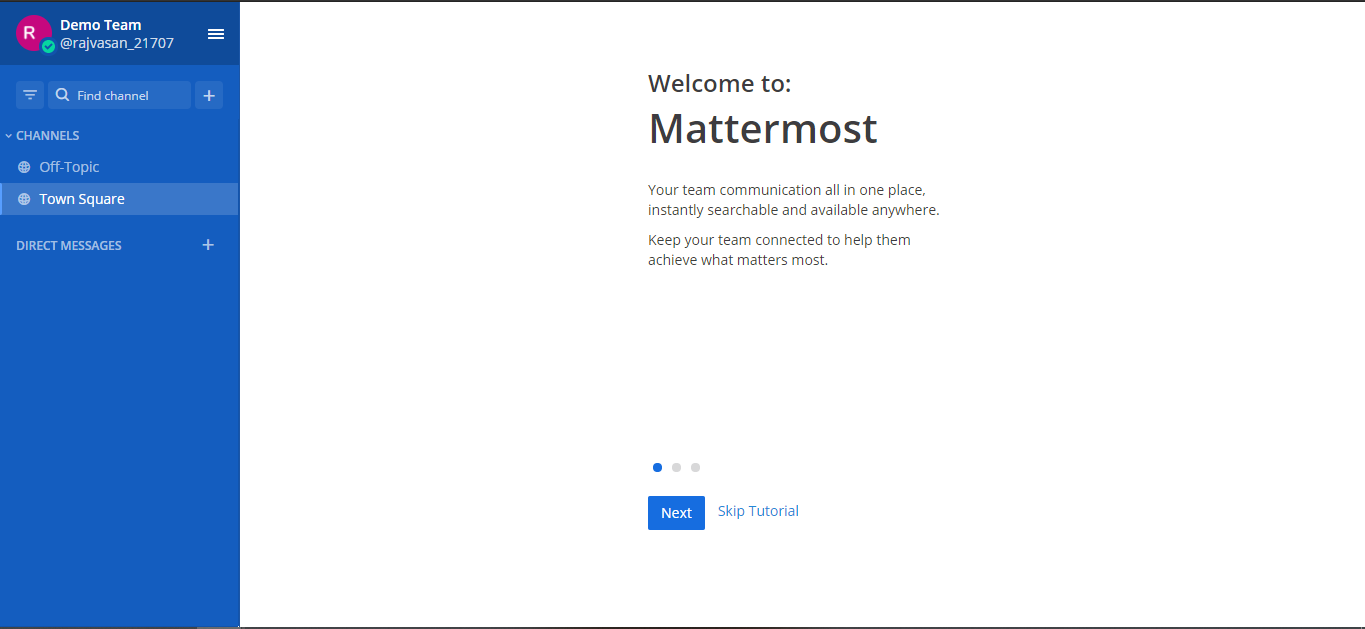1365x629 pixels.
Task: Open the channel filter icon
Action: 29,94
